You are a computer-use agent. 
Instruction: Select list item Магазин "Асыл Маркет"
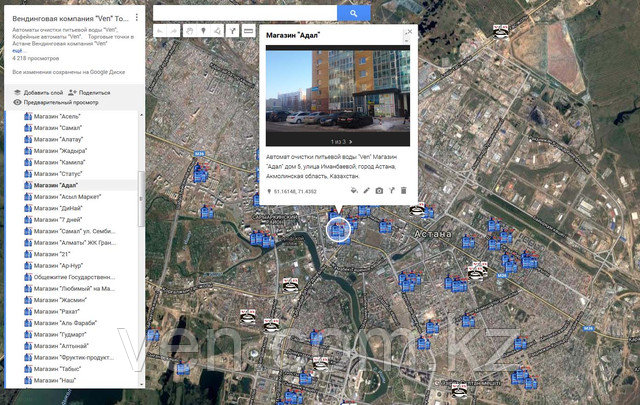(x=67, y=197)
